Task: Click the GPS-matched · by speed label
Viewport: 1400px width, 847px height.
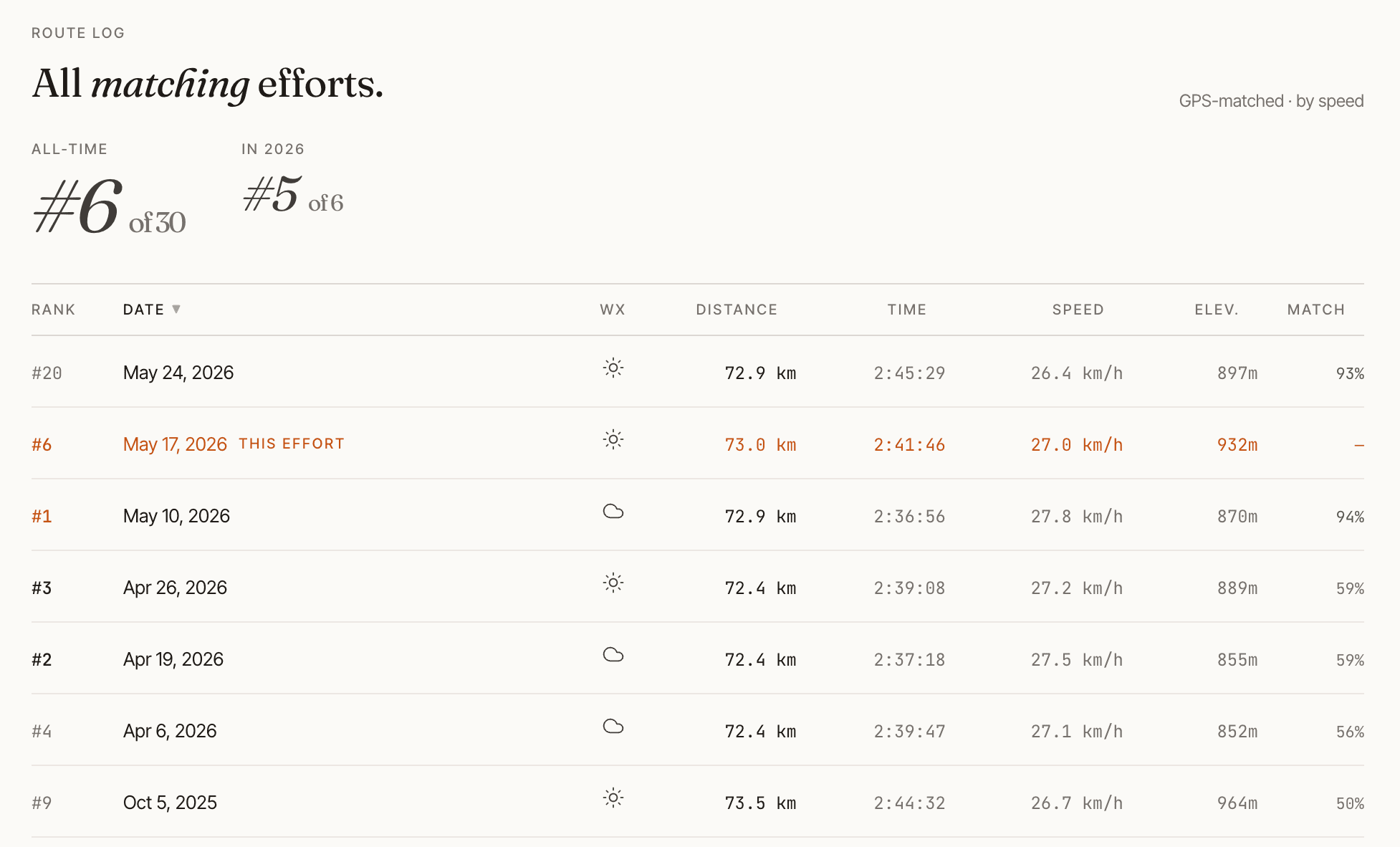Action: click(1271, 101)
